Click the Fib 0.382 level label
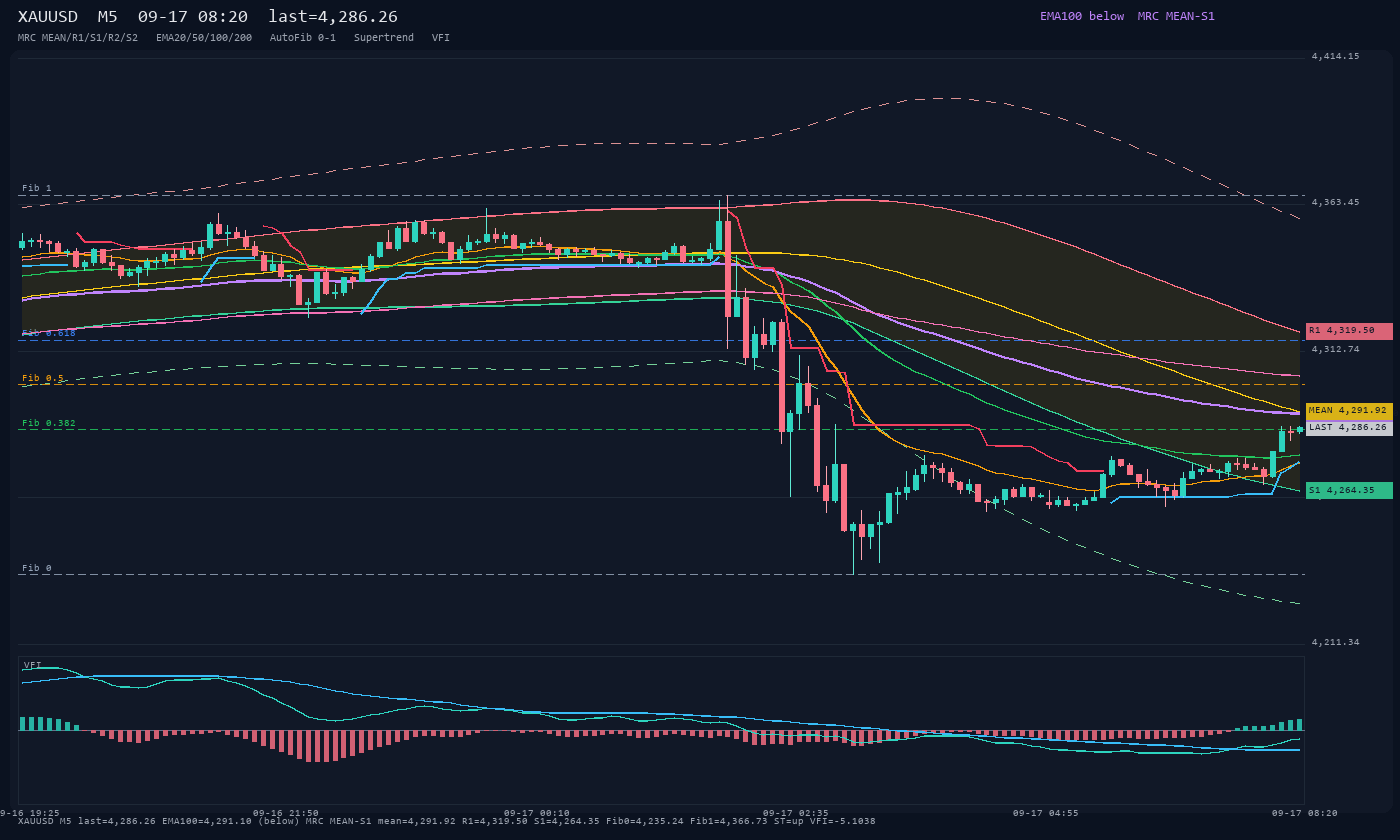 [x=49, y=423]
